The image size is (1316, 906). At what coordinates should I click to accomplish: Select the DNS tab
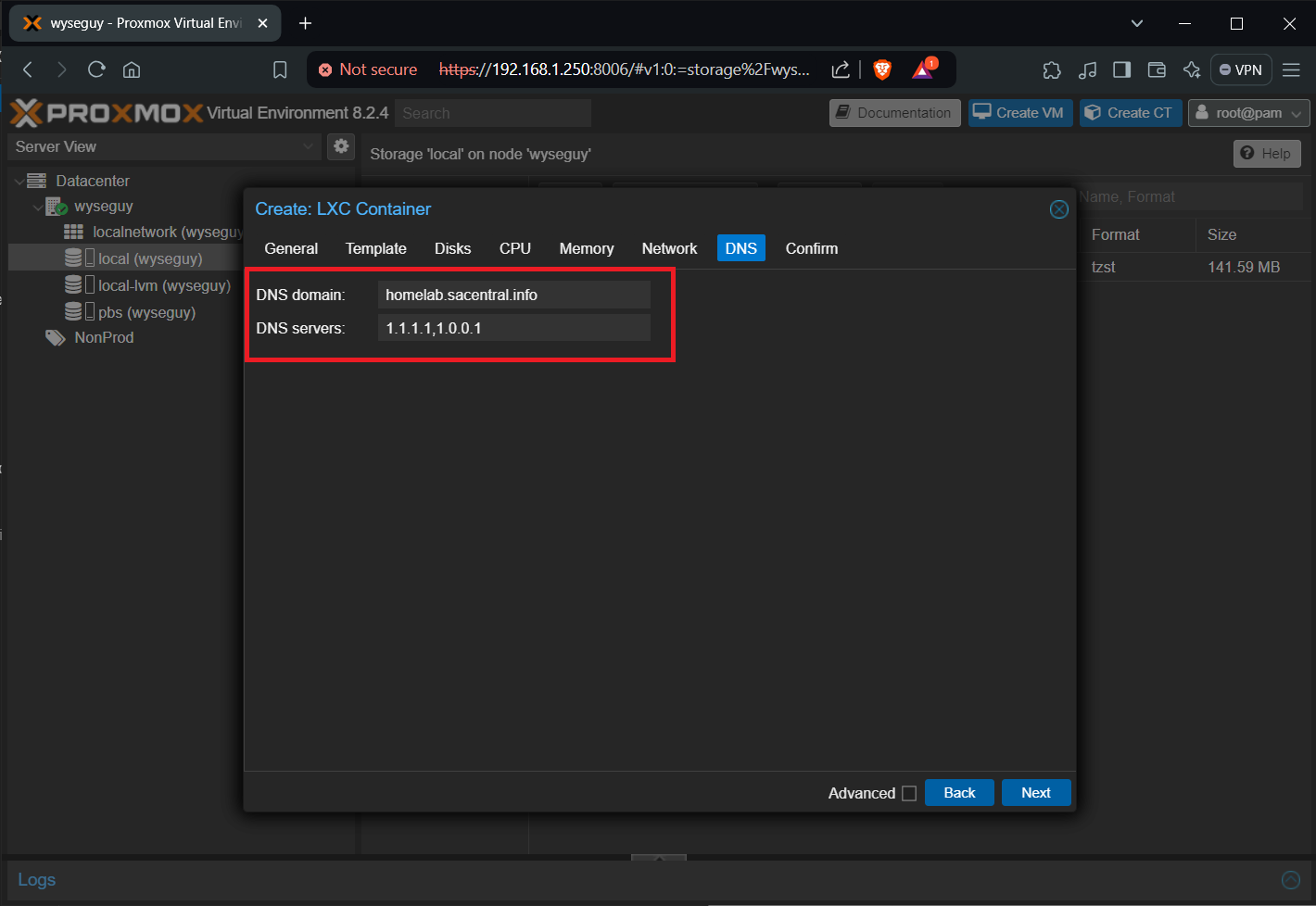pyautogui.click(x=741, y=248)
